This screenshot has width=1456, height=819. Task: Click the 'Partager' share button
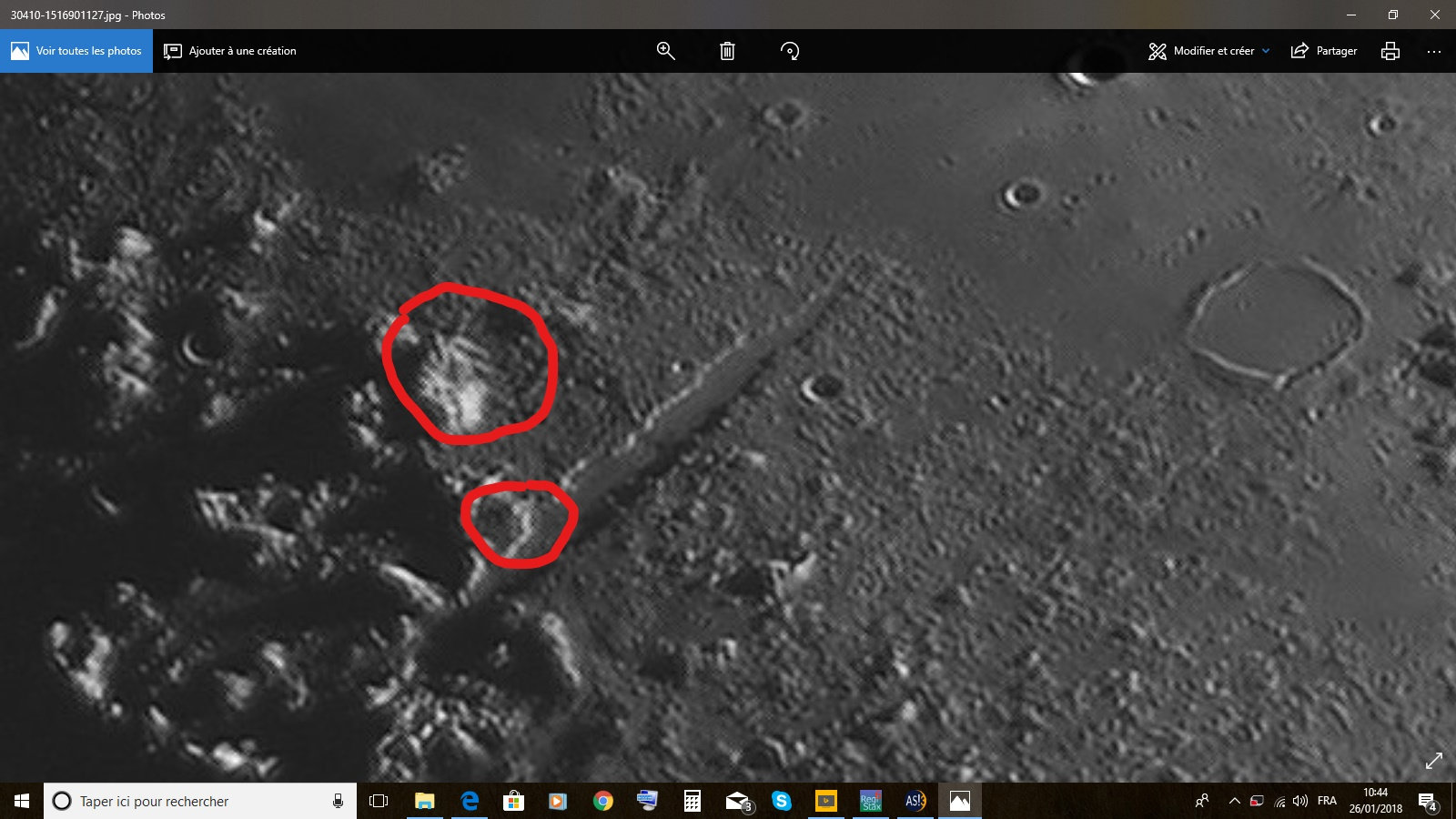1324,51
